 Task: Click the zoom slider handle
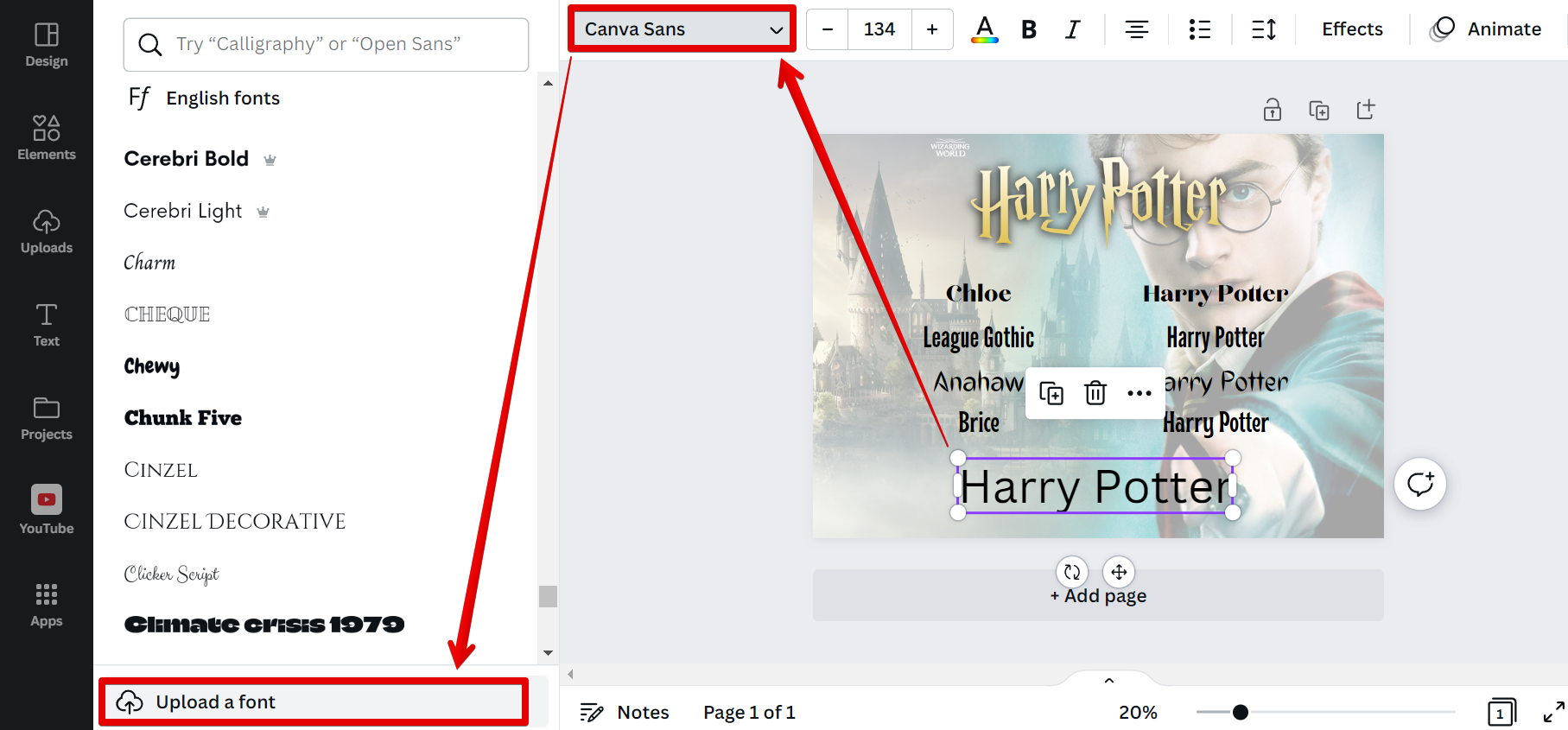click(1240, 712)
